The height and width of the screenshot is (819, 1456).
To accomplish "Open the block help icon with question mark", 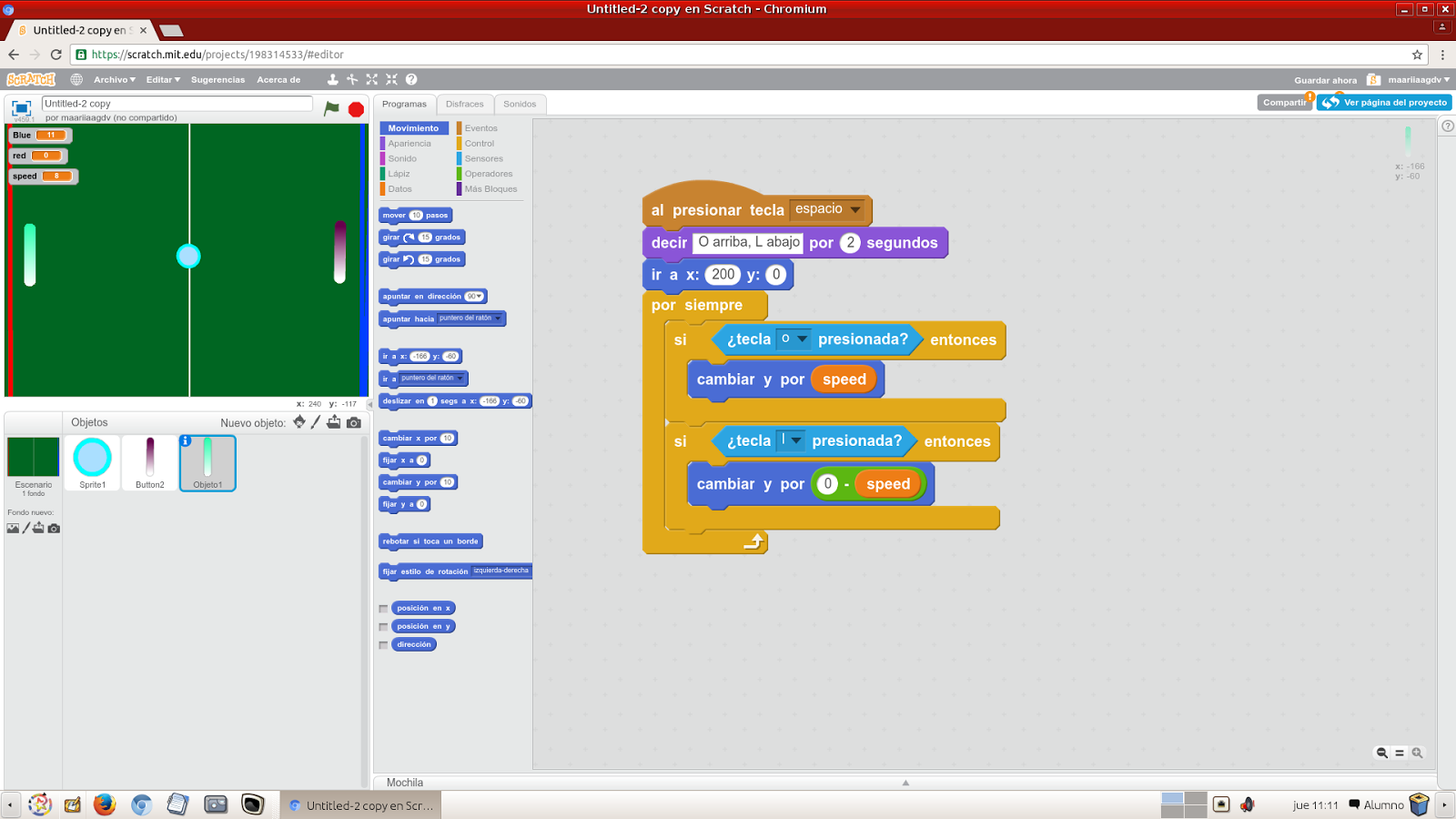I will tap(410, 80).
